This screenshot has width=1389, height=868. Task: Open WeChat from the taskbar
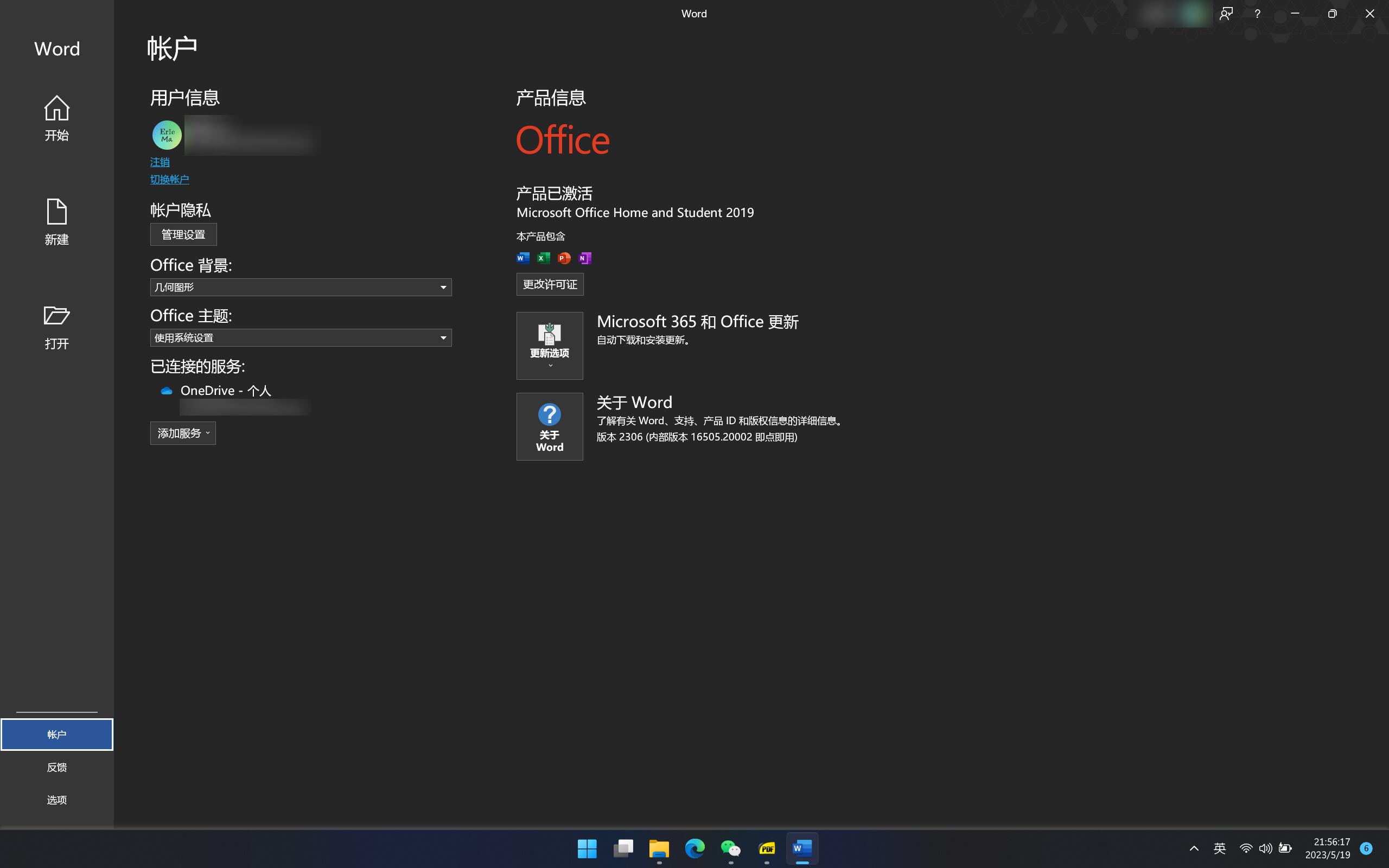click(730, 848)
